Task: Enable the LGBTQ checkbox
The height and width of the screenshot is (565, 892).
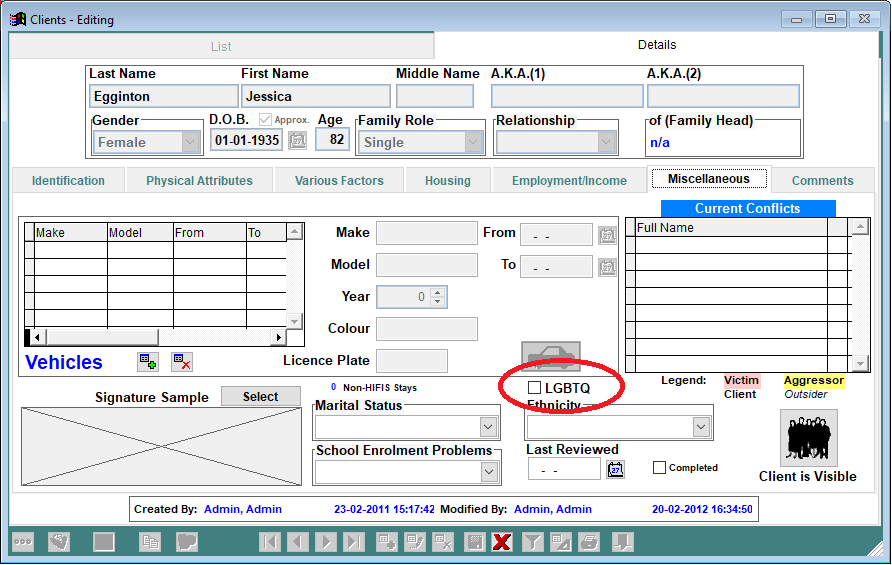Action: pyautogui.click(x=535, y=387)
